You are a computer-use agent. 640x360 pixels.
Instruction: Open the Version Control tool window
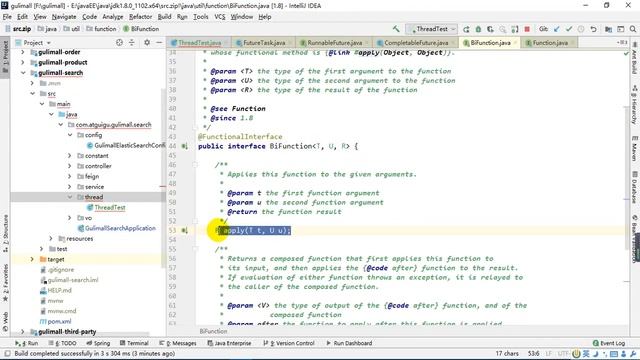tap(289, 343)
